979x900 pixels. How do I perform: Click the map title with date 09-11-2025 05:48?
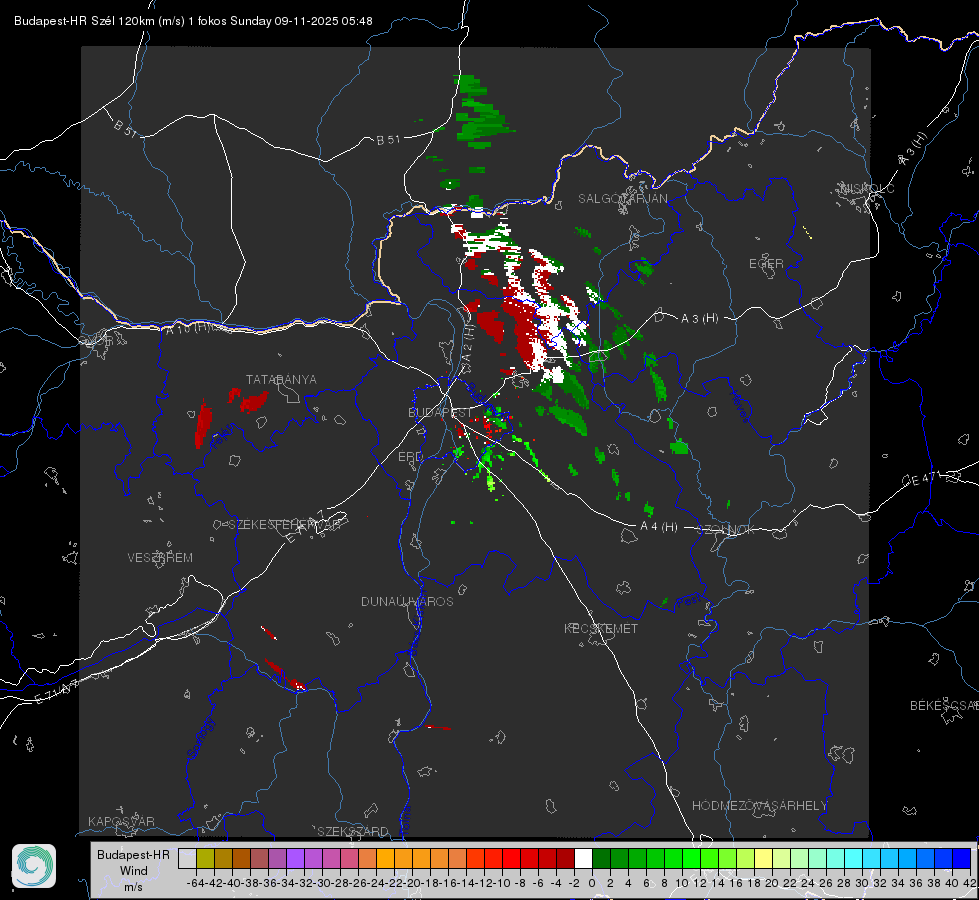click(x=194, y=21)
